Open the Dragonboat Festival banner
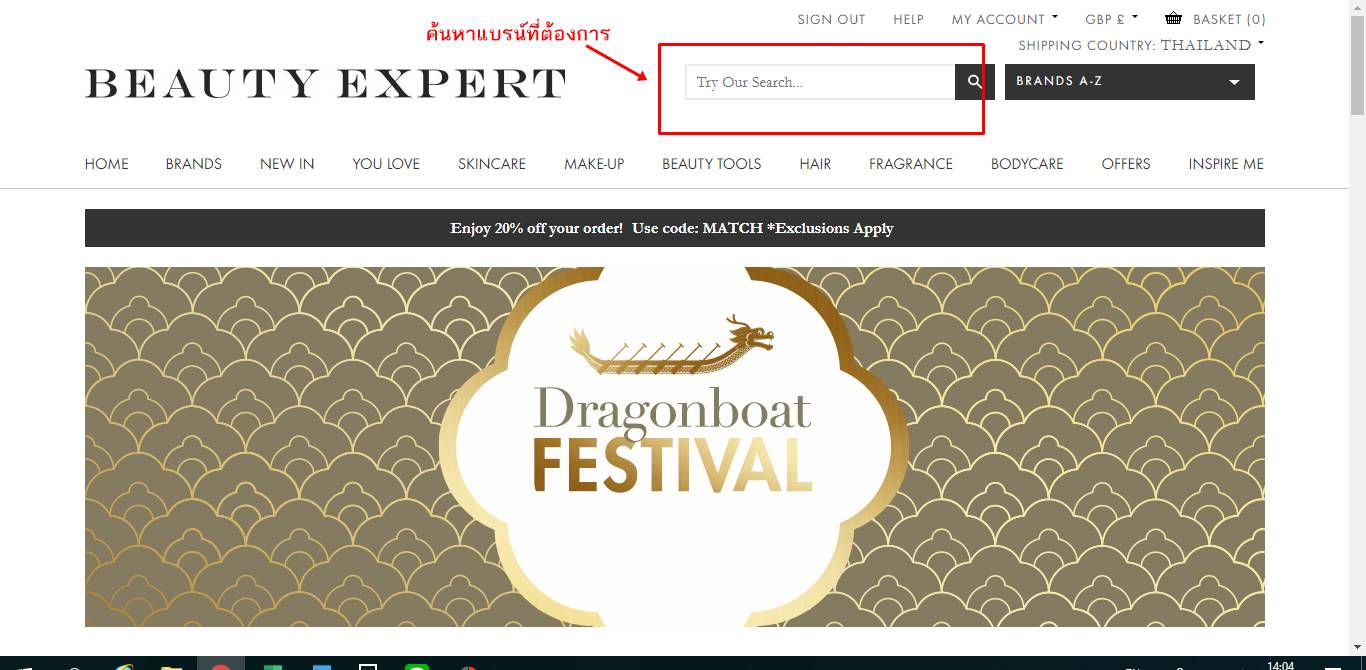The height and width of the screenshot is (670, 1366). click(675, 447)
